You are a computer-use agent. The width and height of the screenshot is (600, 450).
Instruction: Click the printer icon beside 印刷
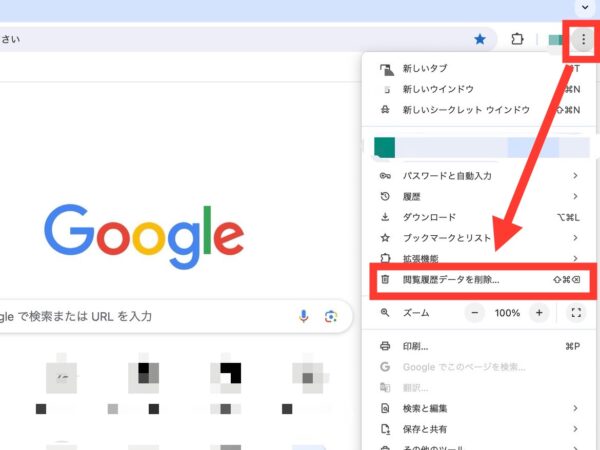click(x=385, y=346)
